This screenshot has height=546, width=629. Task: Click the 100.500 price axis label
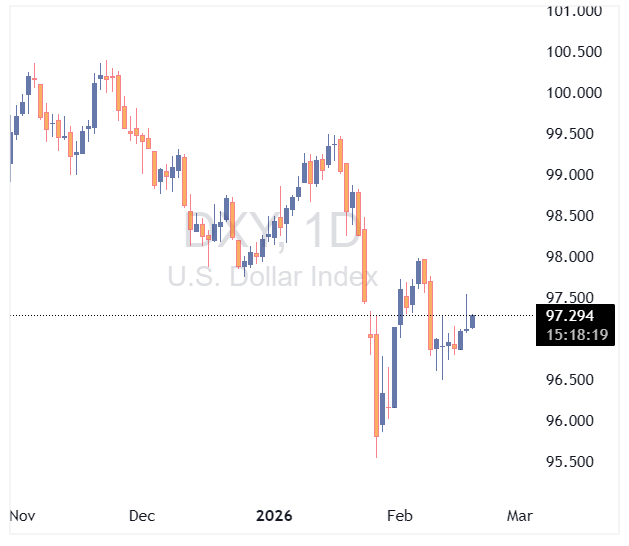[x=574, y=52]
